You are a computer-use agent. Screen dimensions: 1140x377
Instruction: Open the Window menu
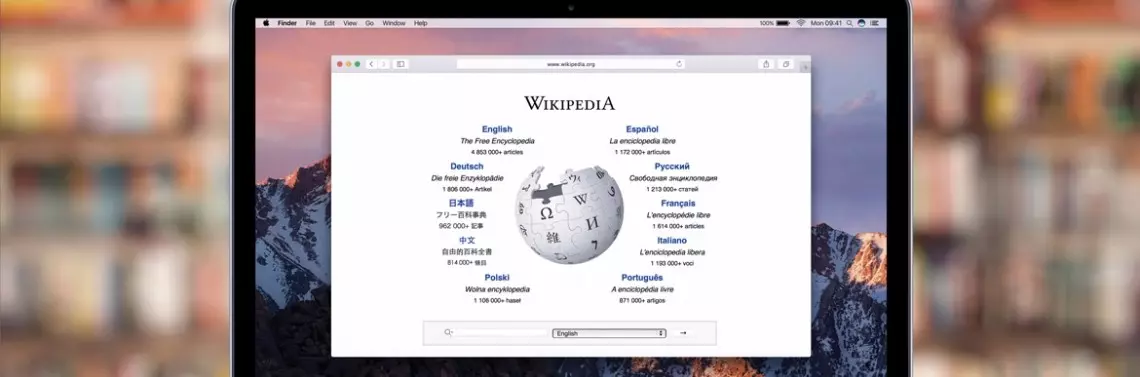(393, 23)
